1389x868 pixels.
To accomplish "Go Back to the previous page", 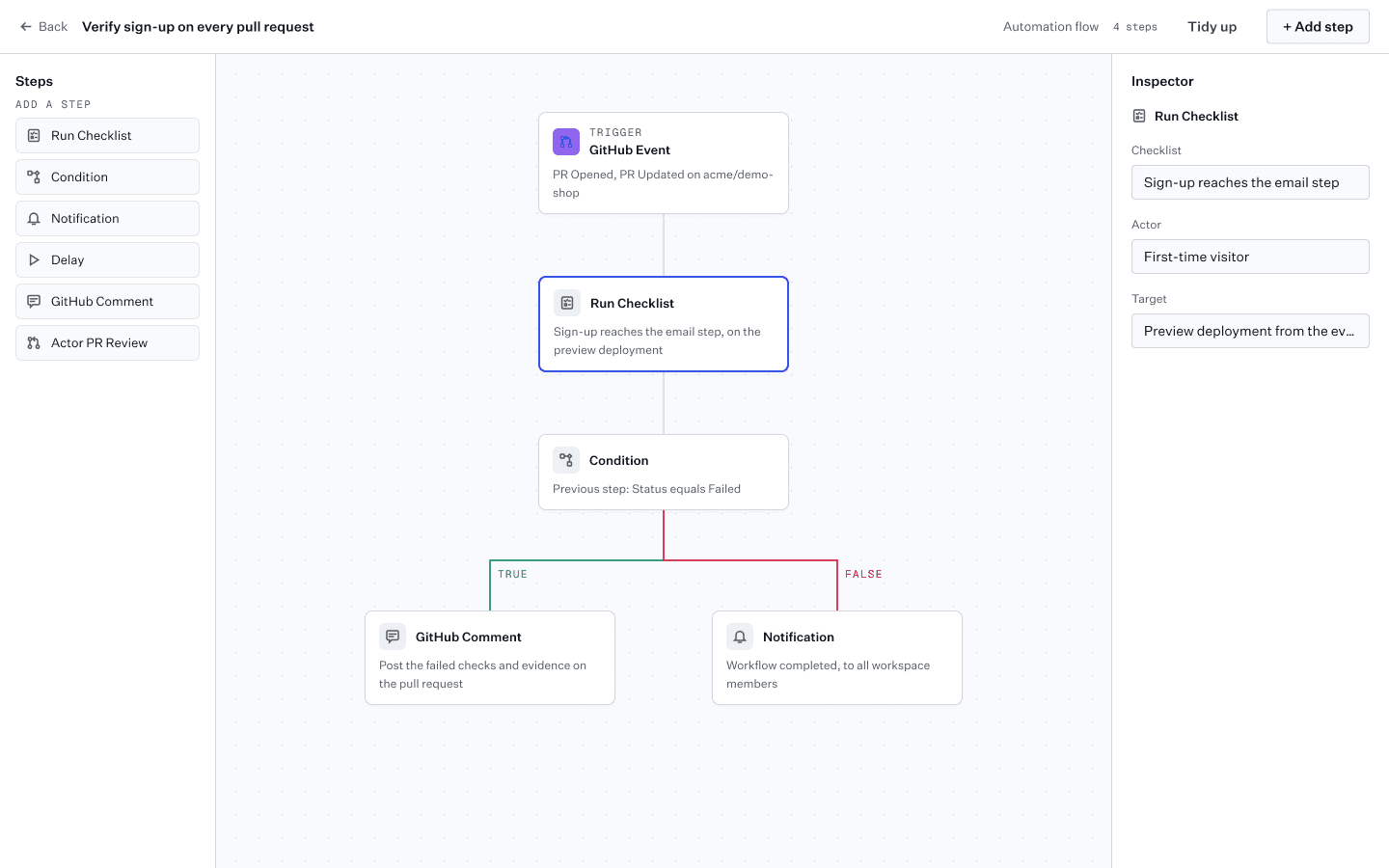I will click(43, 27).
